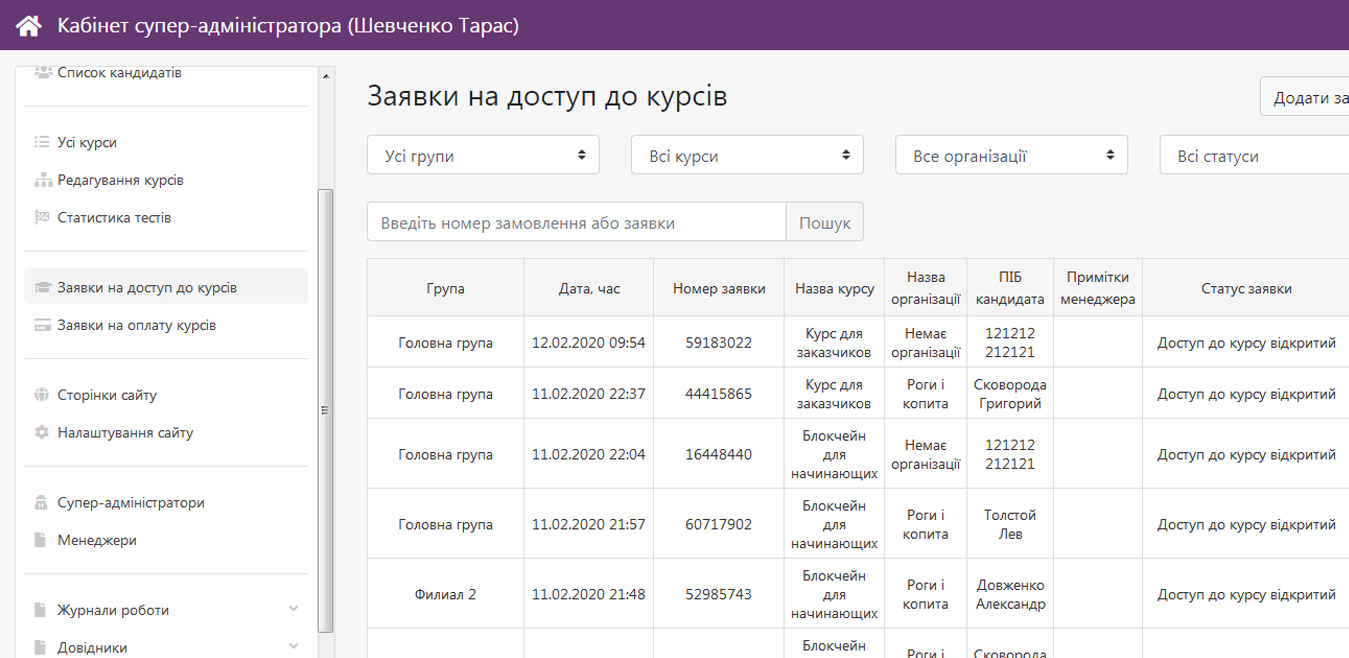Viewport: 1349px width, 658px height.
Task: Open the Всі курси dropdown filter
Action: coord(747,156)
